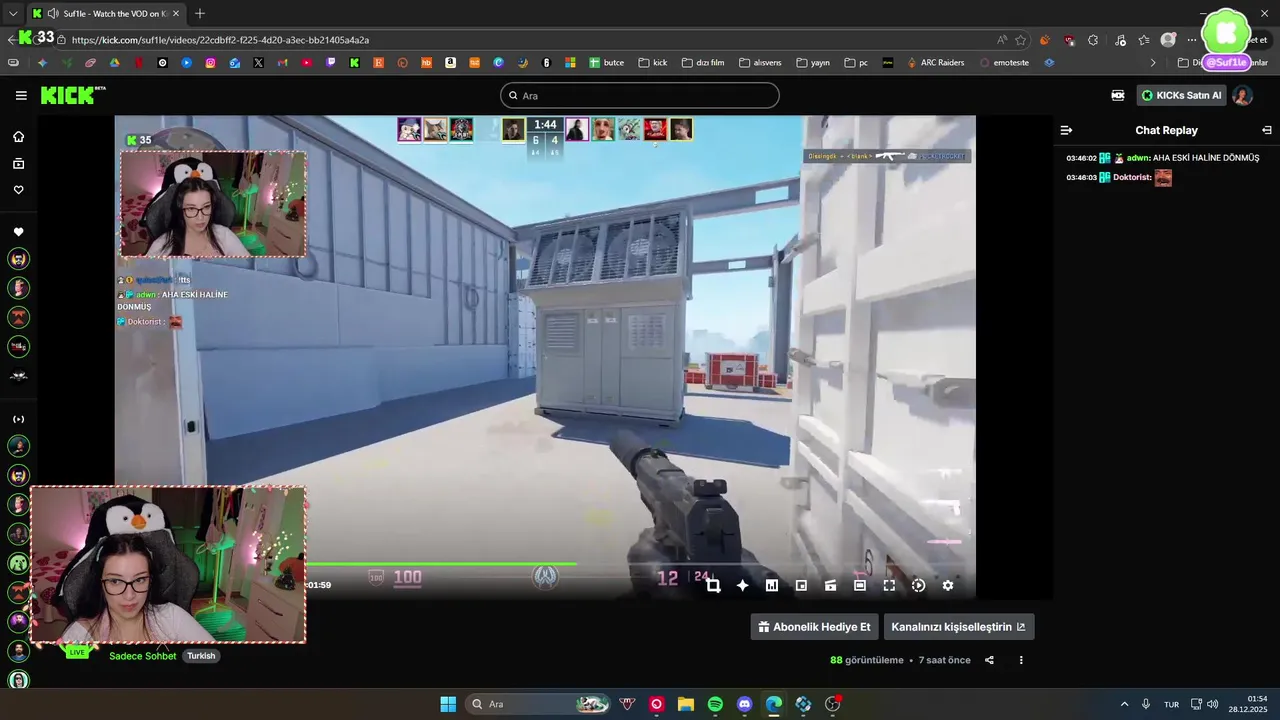Click the sparkle icon in player controls
The height and width of the screenshot is (720, 1280).
742,586
